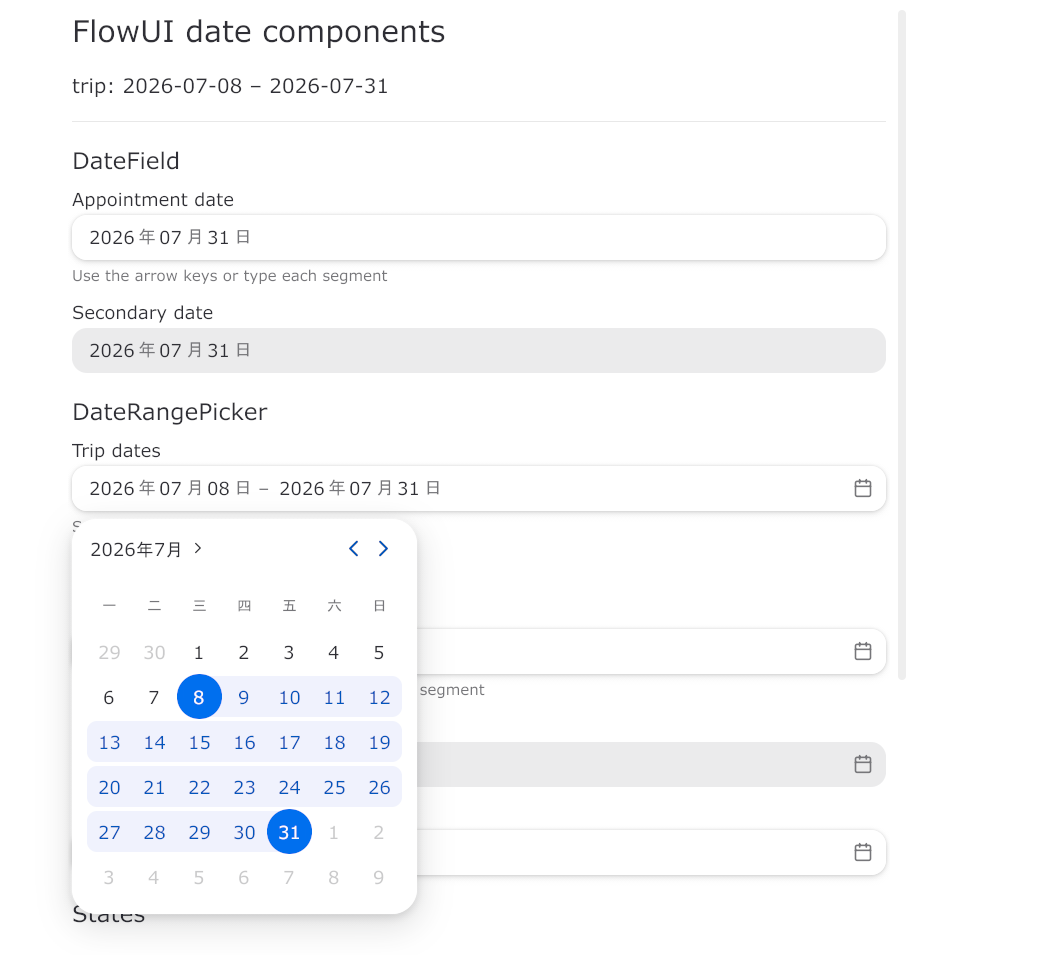Click the next-month day 9 in the last row

click(379, 877)
